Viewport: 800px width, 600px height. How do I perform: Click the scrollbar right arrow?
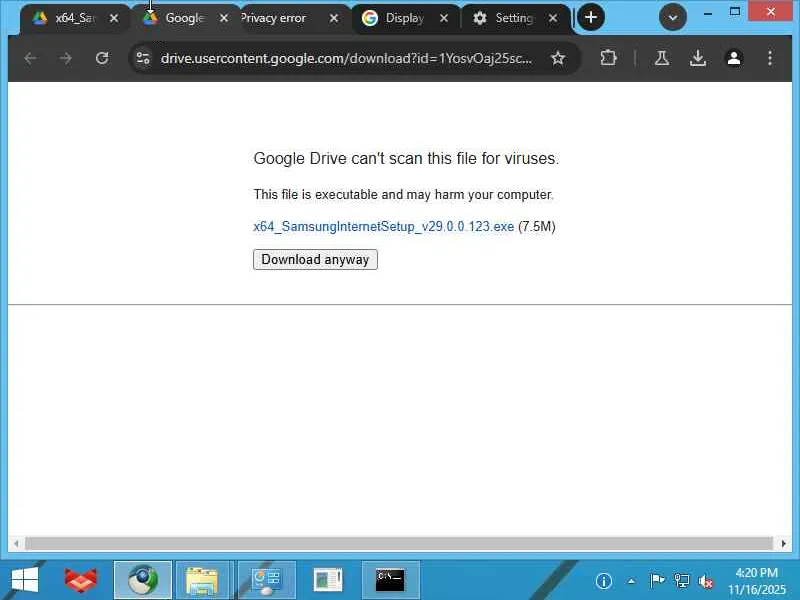784,543
